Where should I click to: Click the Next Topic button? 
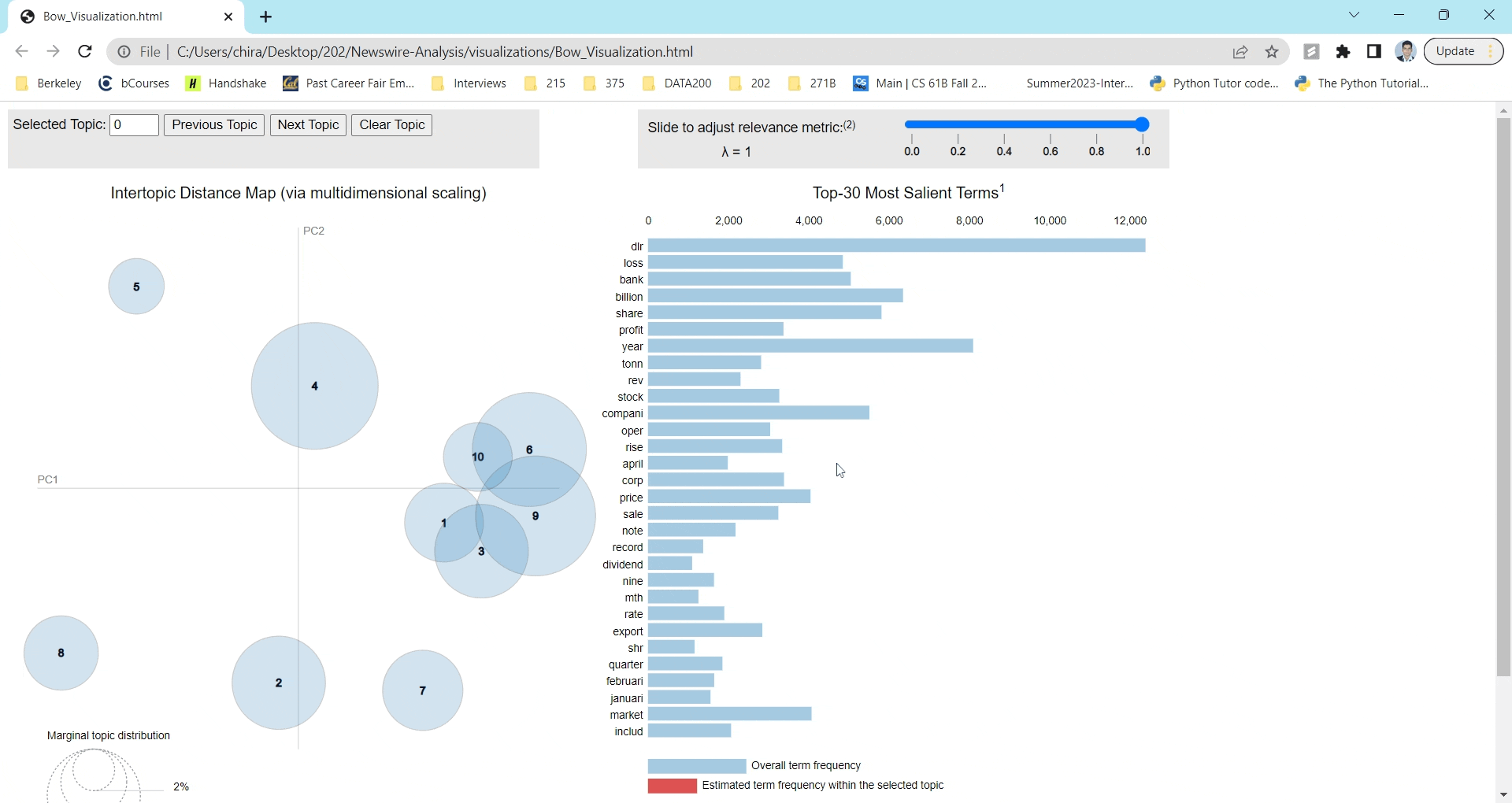pyautogui.click(x=307, y=124)
